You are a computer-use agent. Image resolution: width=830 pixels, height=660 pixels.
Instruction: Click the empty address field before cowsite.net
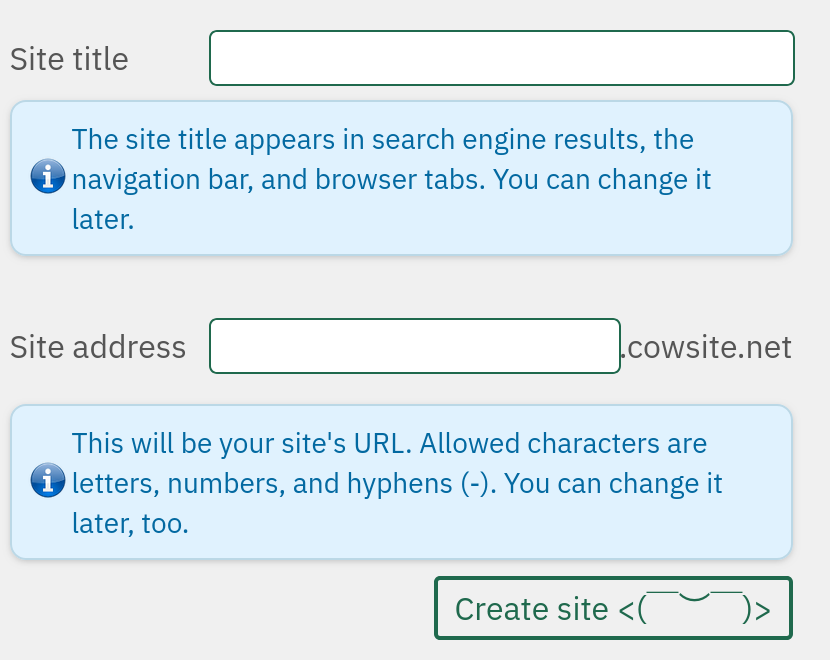click(x=413, y=346)
